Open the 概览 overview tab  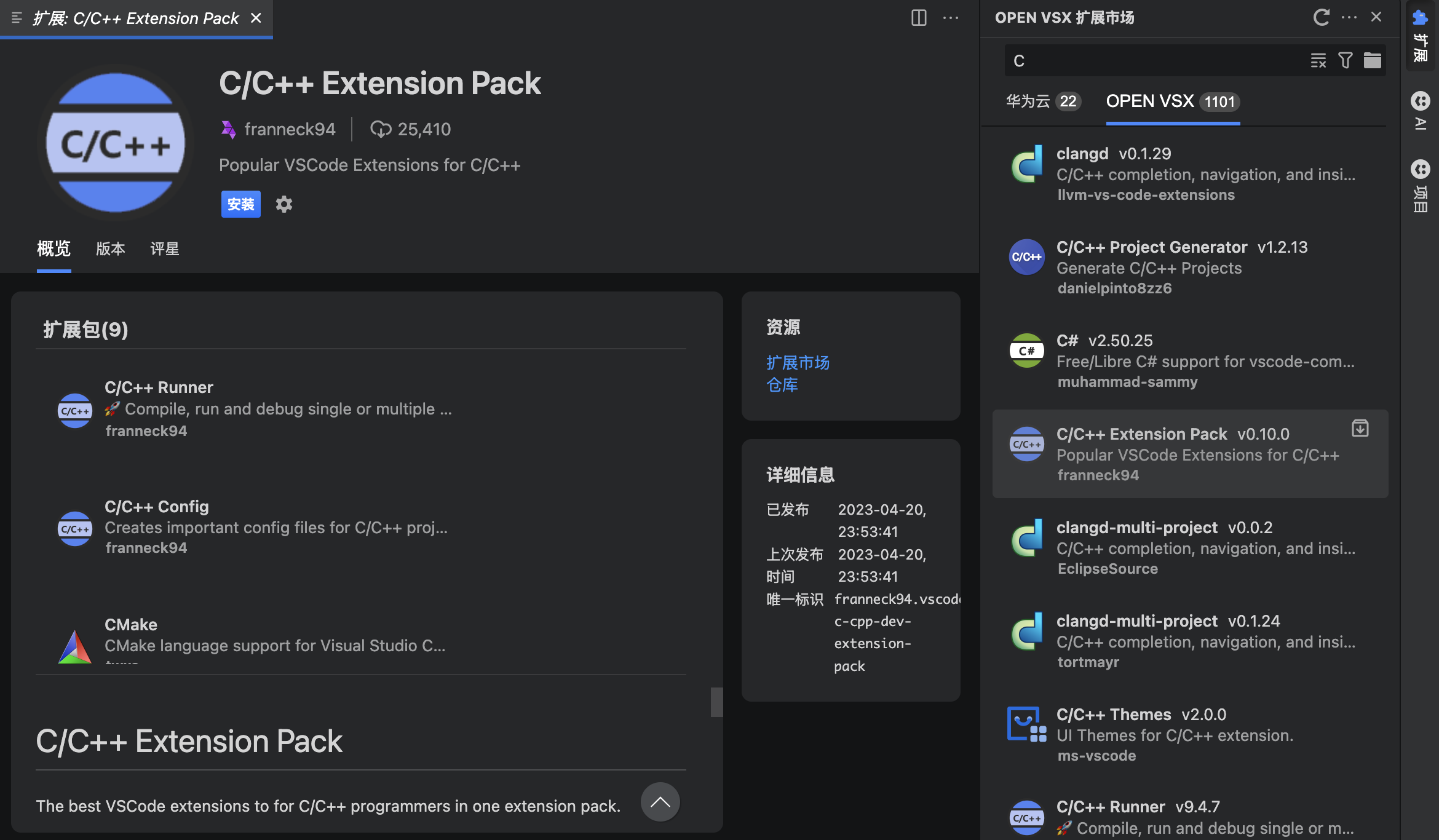coord(54,248)
